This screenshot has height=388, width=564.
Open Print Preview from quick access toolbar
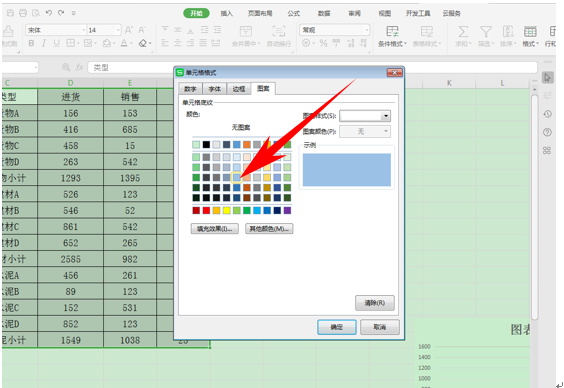point(36,13)
